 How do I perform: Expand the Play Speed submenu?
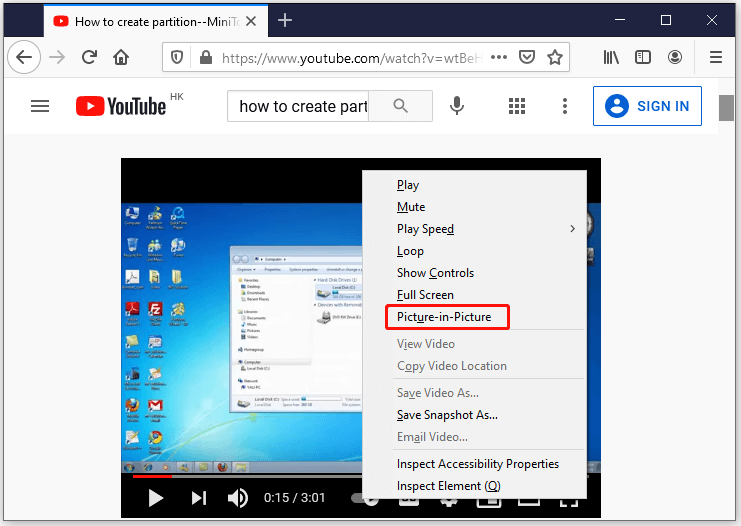point(485,229)
